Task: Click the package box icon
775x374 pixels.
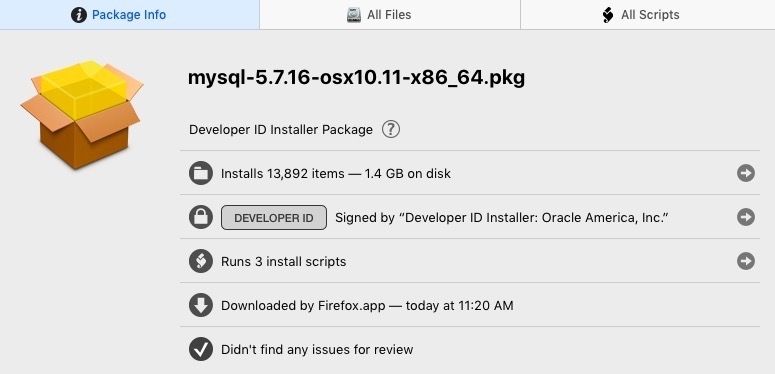Action: pyautogui.click(x=82, y=115)
